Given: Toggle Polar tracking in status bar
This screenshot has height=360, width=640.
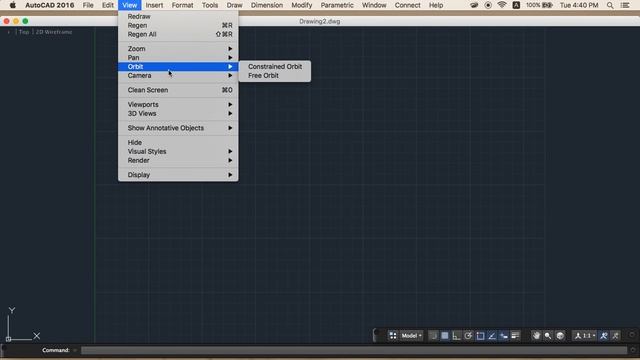Looking at the screenshot, I should (x=468, y=336).
